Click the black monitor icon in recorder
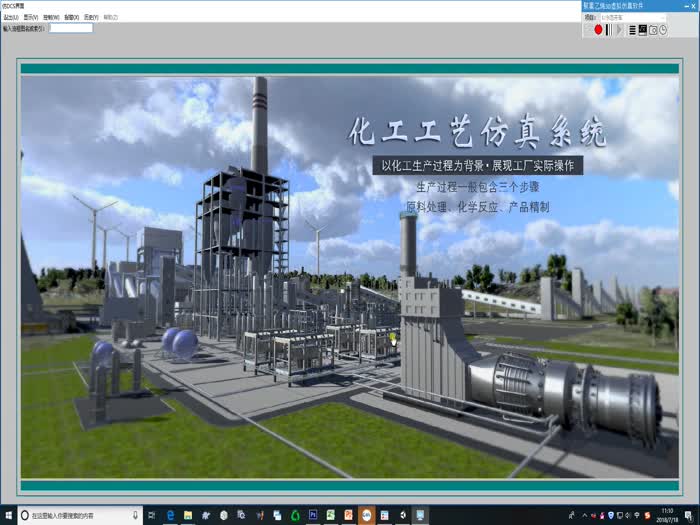This screenshot has height=525, width=700. pos(643,30)
